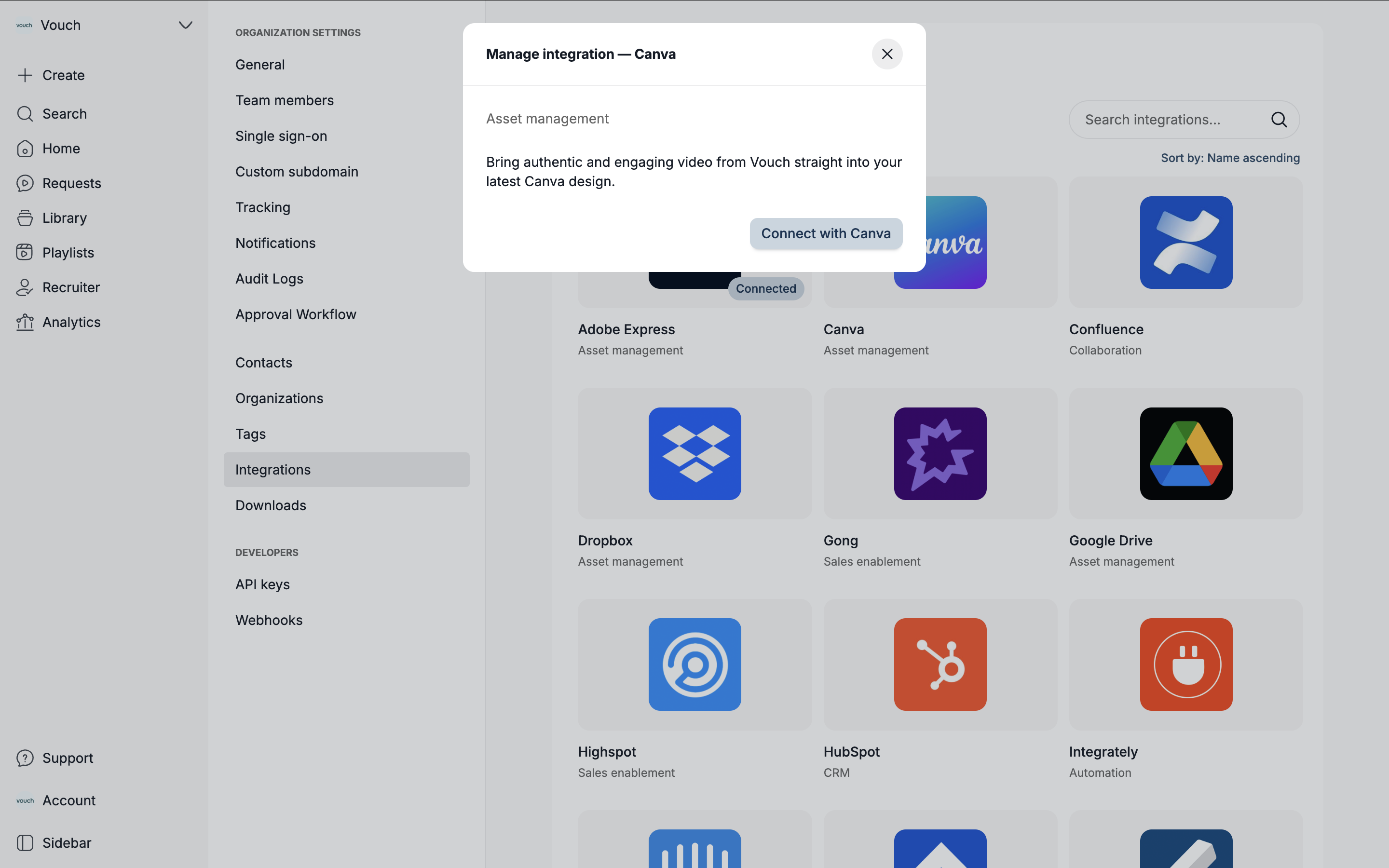Open Custom subdomain settings

297,172
